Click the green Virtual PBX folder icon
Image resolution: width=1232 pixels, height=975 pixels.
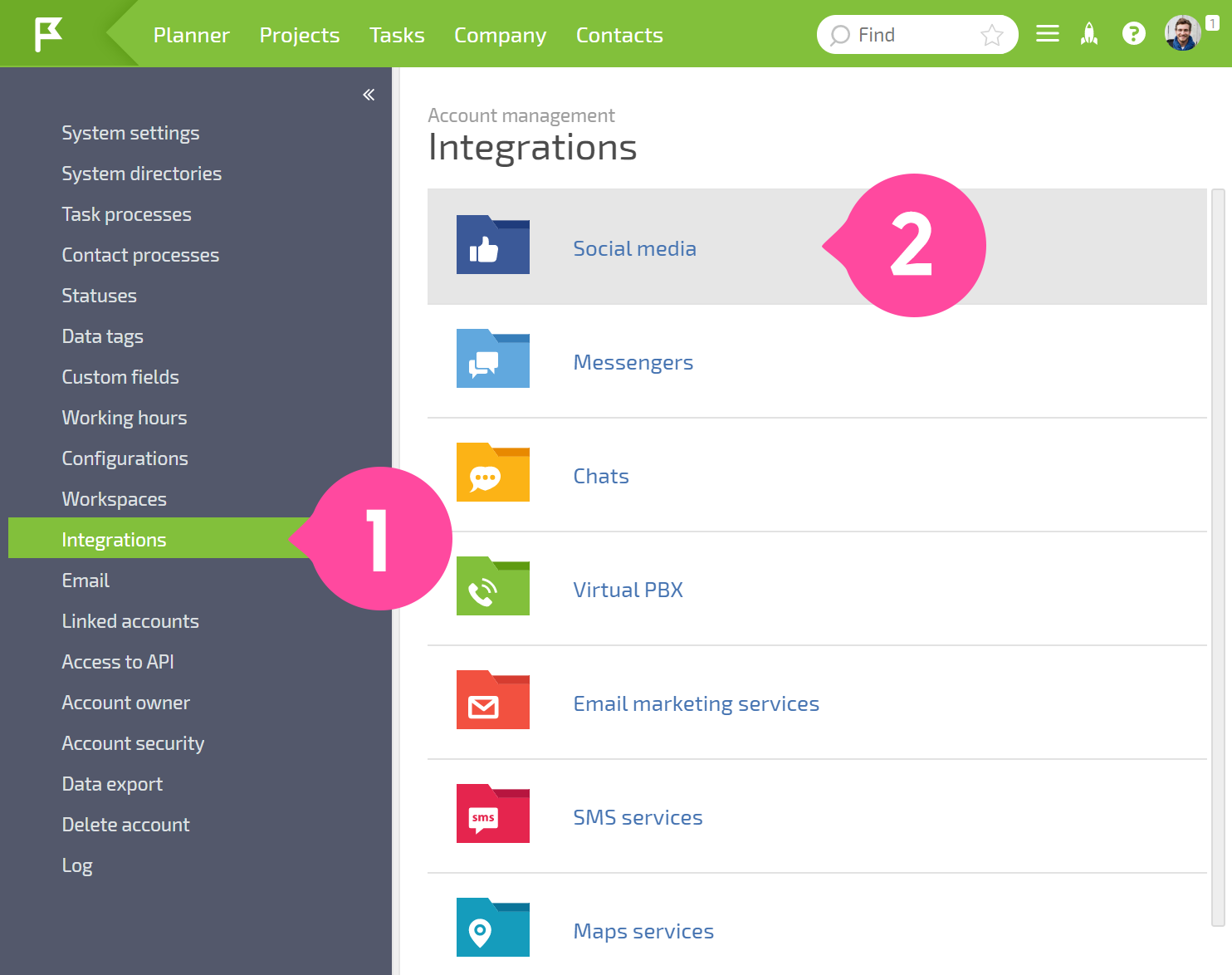[x=493, y=586]
